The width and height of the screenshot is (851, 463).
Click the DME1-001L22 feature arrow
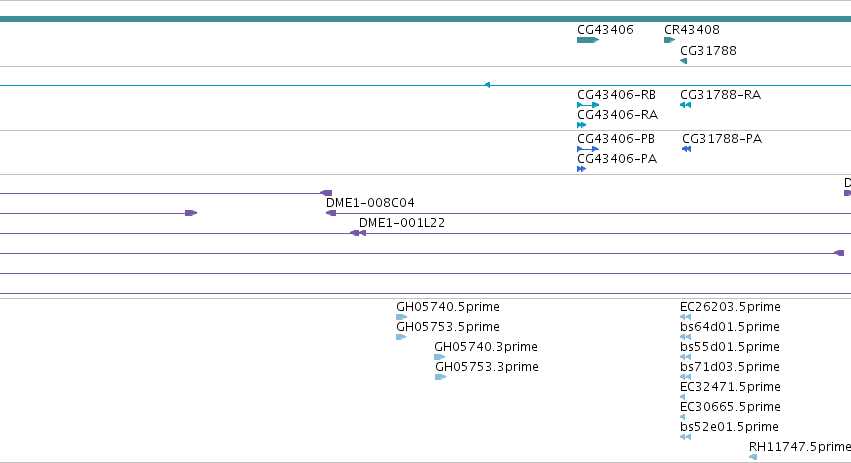pos(358,233)
